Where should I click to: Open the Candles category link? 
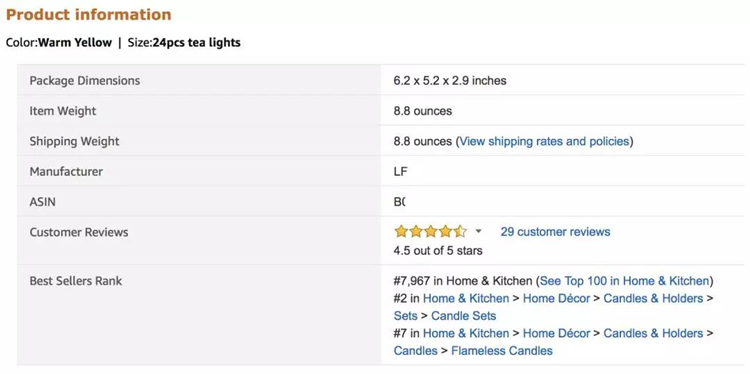click(x=416, y=351)
